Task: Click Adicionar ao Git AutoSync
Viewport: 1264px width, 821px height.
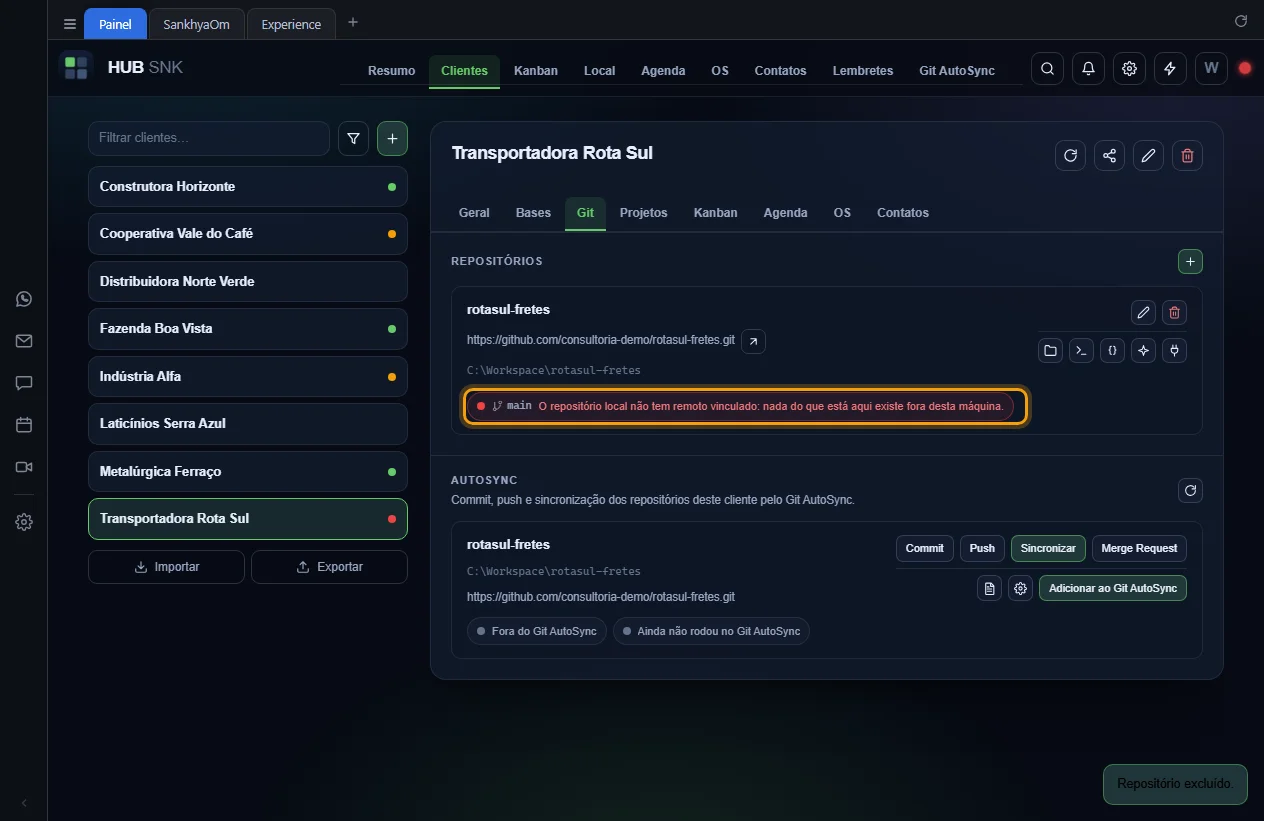Action: [x=1113, y=588]
